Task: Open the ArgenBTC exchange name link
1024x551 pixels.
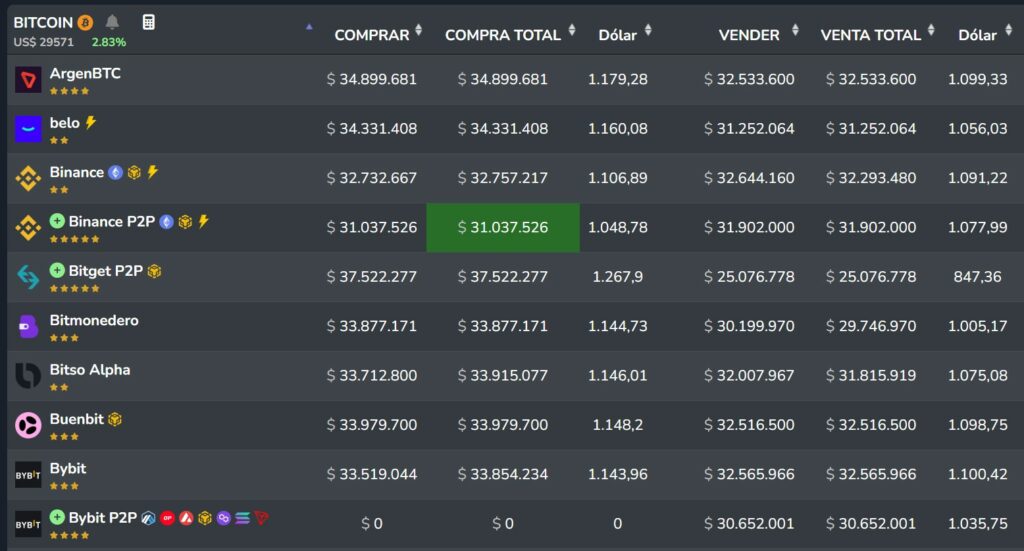Action: [x=85, y=73]
